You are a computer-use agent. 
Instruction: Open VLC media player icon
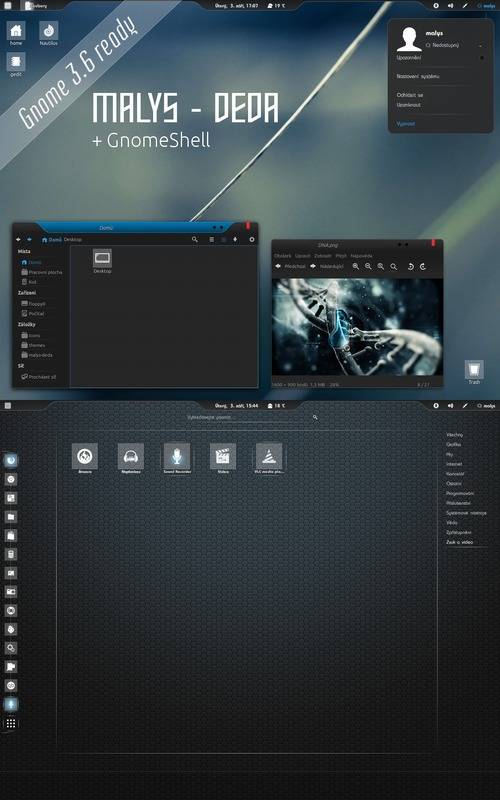pyautogui.click(x=269, y=456)
